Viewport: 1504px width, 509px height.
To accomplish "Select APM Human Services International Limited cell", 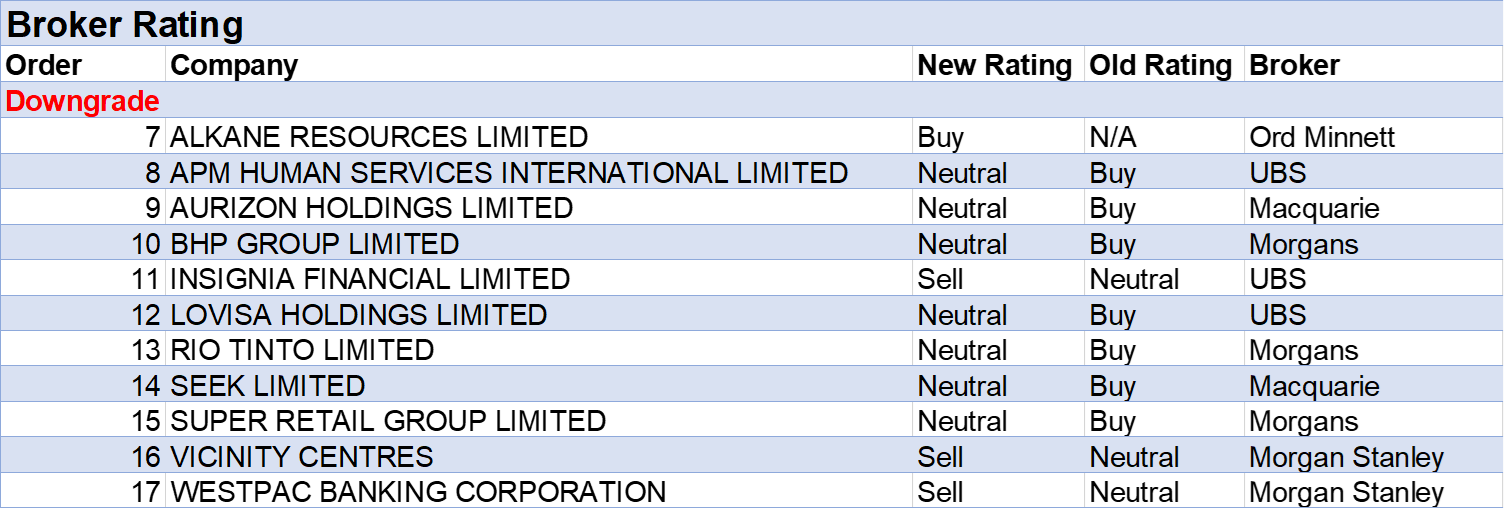I will [509, 173].
